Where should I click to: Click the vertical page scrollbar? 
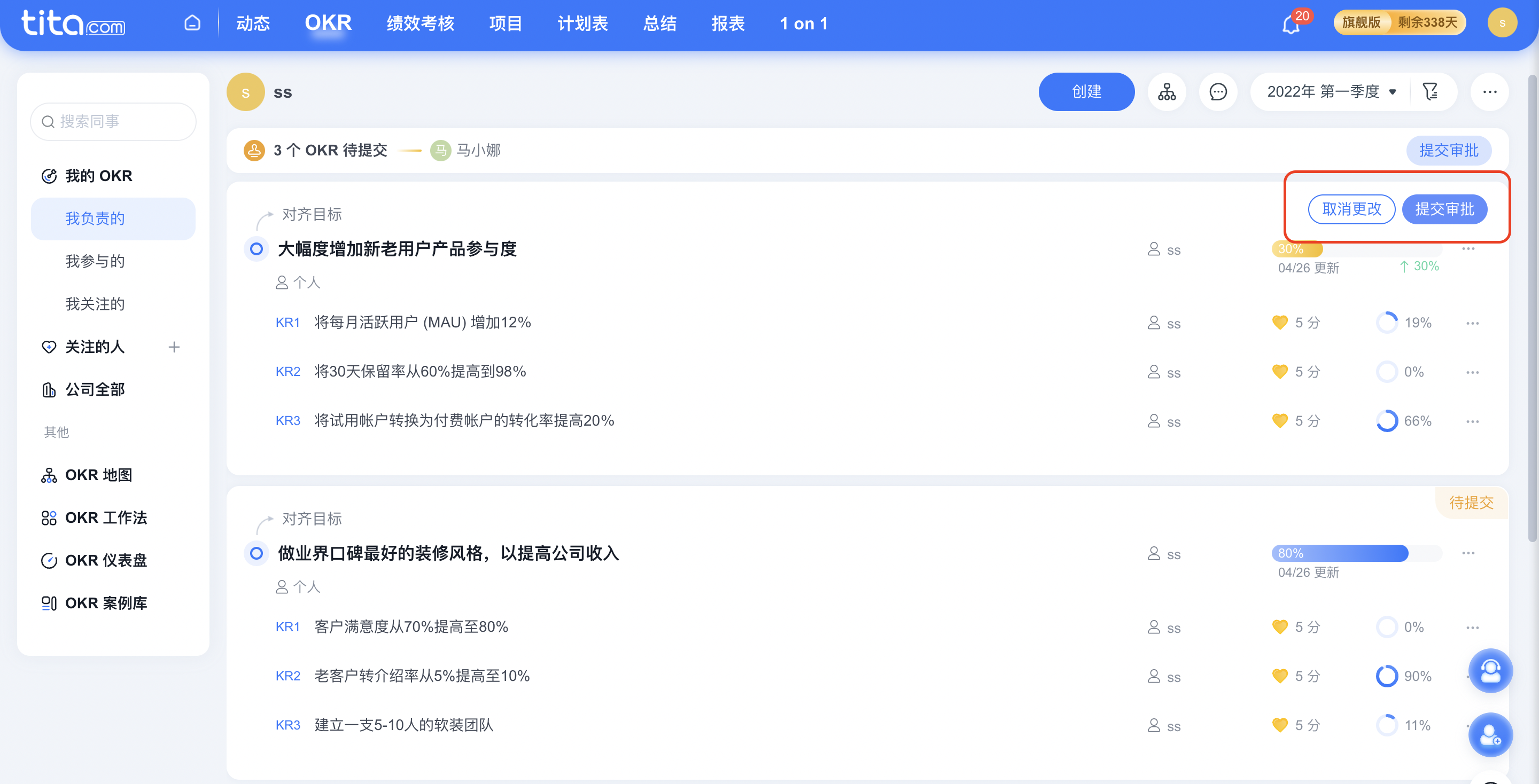click(x=1533, y=309)
